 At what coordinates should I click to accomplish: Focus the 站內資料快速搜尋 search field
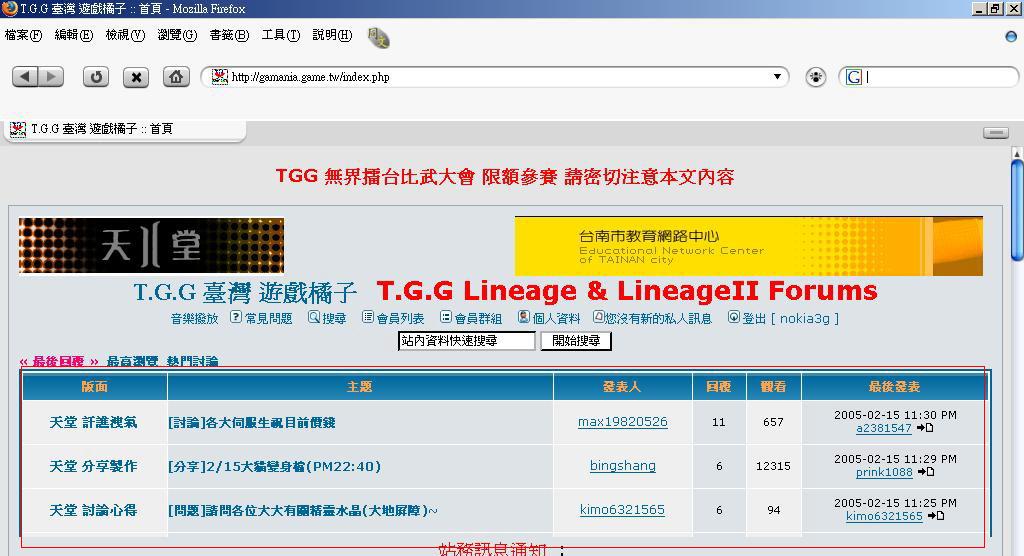tap(467, 340)
